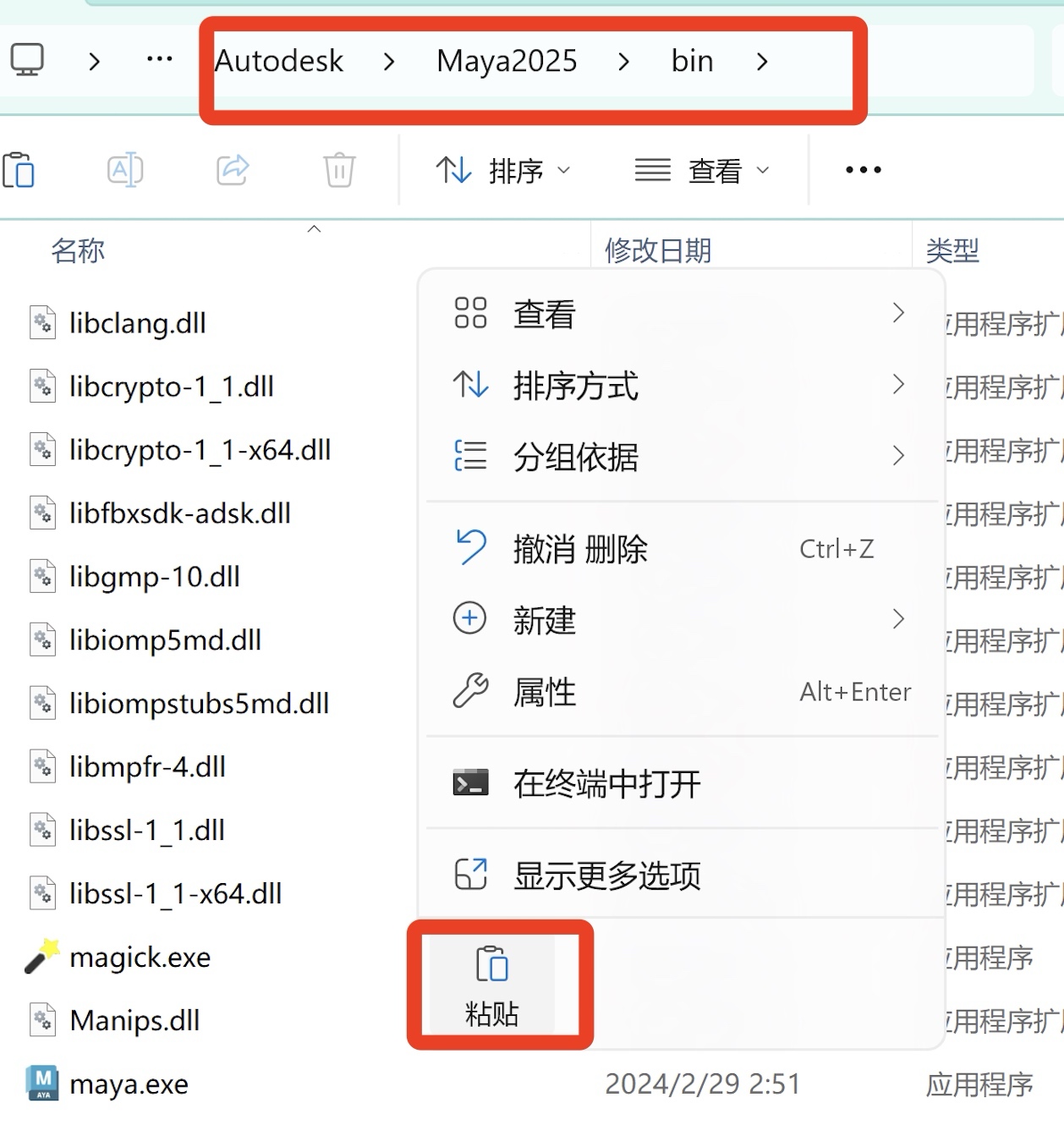Select the libgmp-10.dll file

click(x=155, y=577)
